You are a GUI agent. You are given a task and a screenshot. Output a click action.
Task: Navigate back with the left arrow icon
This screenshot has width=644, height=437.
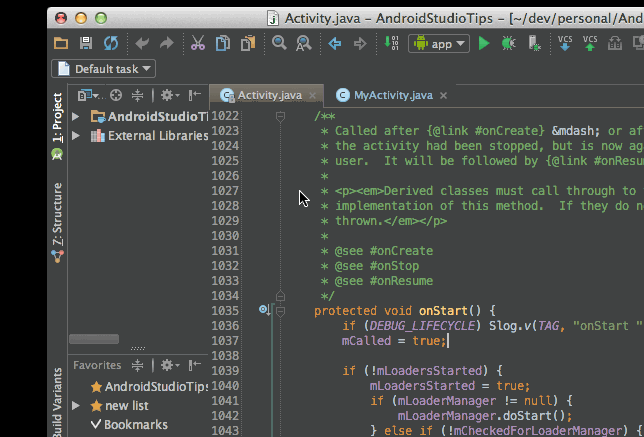click(335, 43)
